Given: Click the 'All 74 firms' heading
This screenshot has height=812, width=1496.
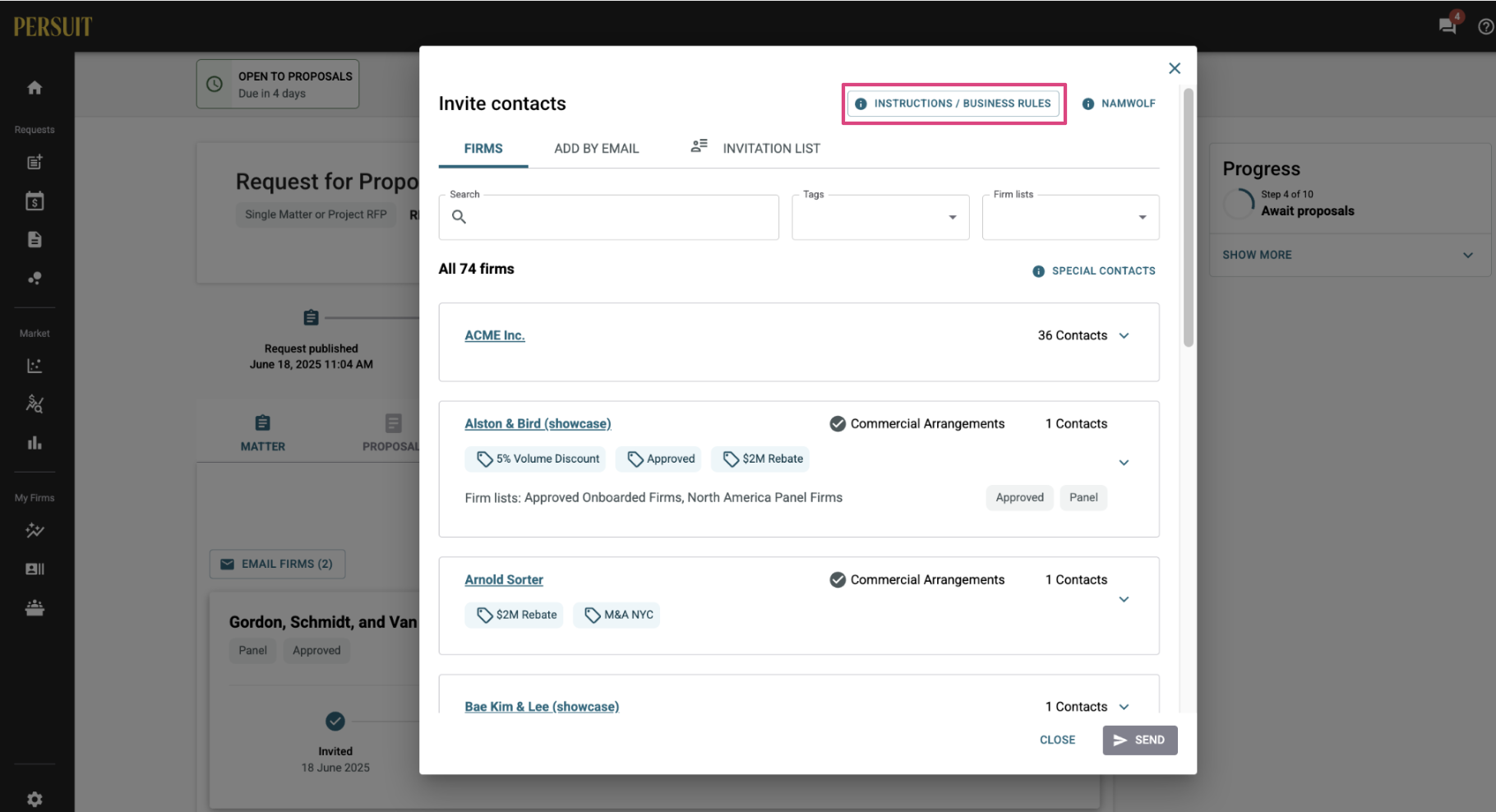Looking at the screenshot, I should pos(477,269).
